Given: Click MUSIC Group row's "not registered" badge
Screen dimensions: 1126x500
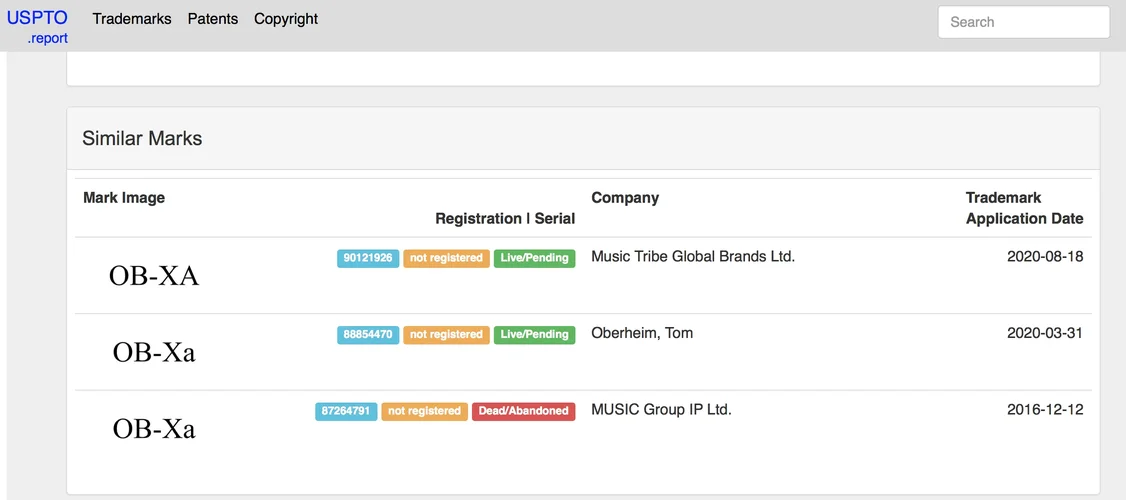Looking at the screenshot, I should pyautogui.click(x=424, y=411).
